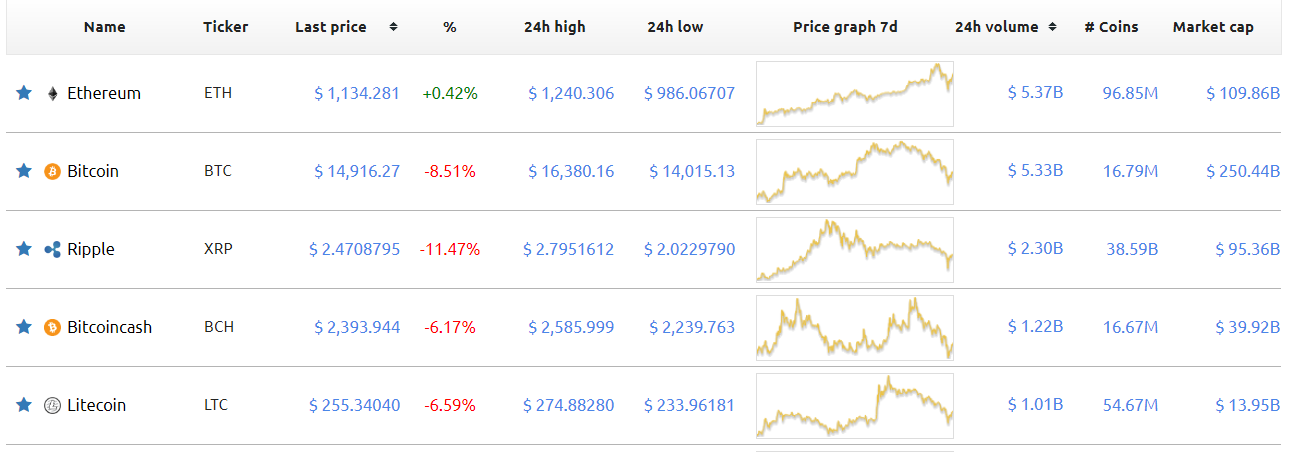
Task: Toggle the favorite star for Ethereum
Action: tap(24, 93)
